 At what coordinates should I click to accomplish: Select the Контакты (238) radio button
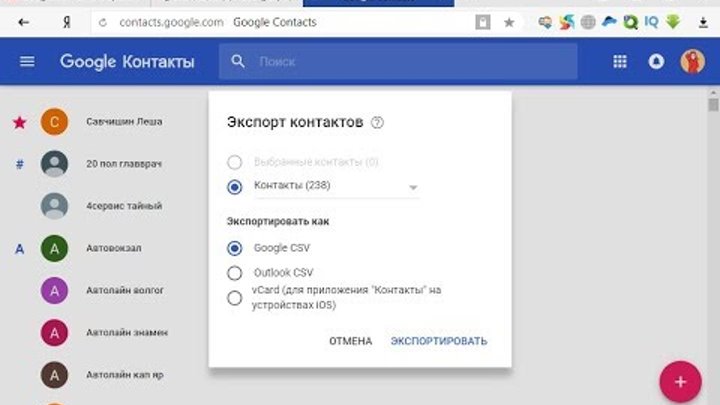click(235, 186)
